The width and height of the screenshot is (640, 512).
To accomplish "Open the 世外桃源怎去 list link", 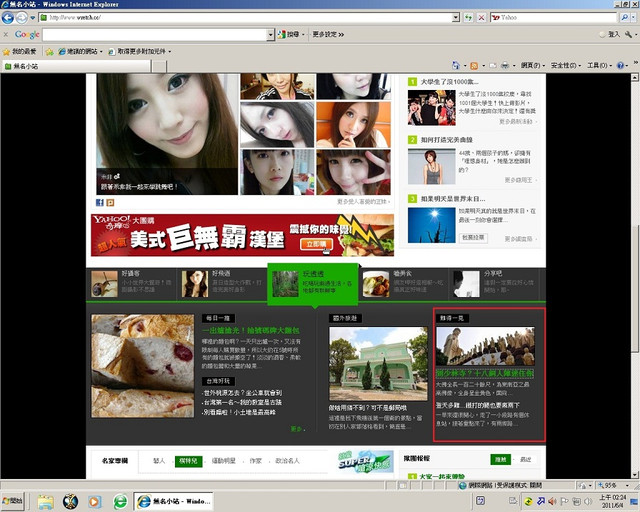I will coord(242,393).
